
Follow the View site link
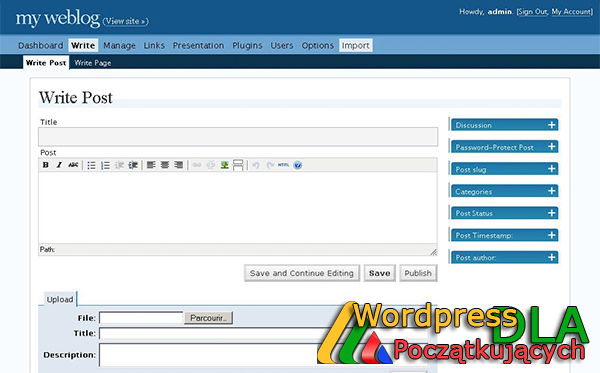(x=125, y=21)
